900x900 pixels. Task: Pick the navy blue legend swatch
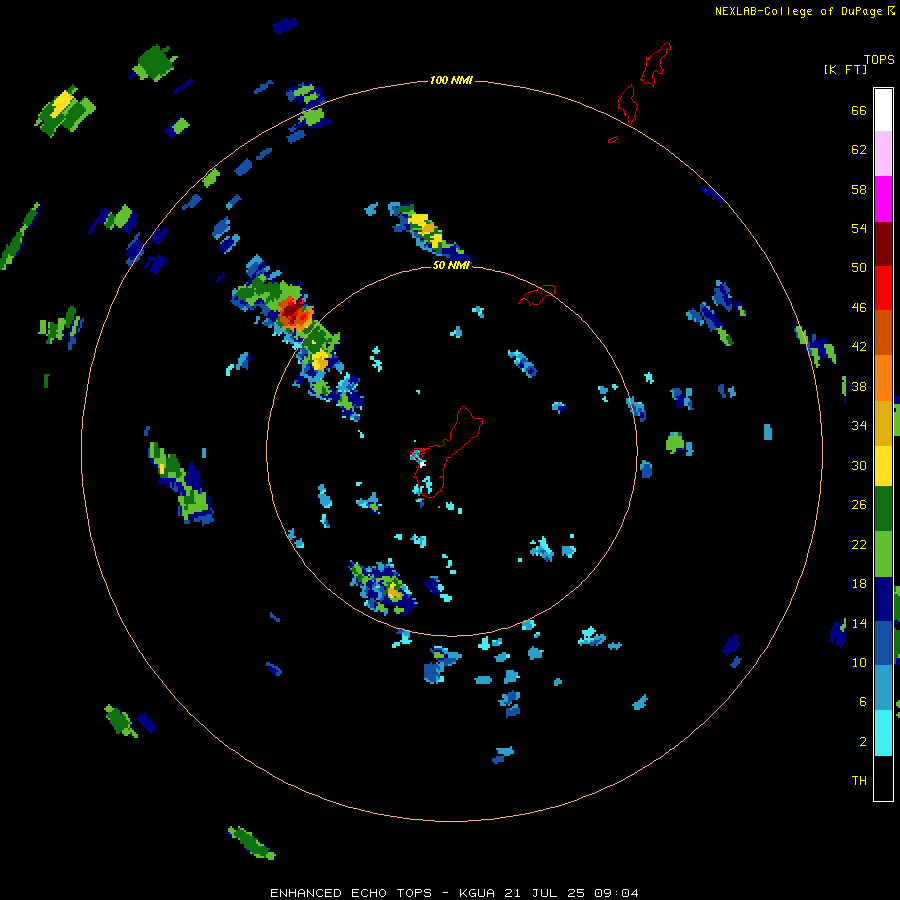883,599
